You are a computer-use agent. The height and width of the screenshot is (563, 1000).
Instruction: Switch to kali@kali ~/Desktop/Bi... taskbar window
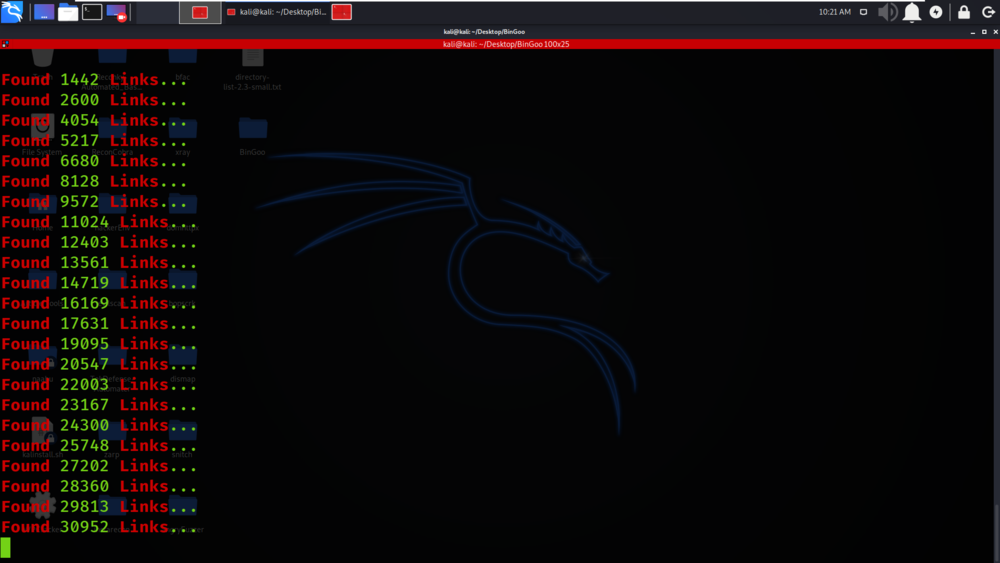coord(277,12)
